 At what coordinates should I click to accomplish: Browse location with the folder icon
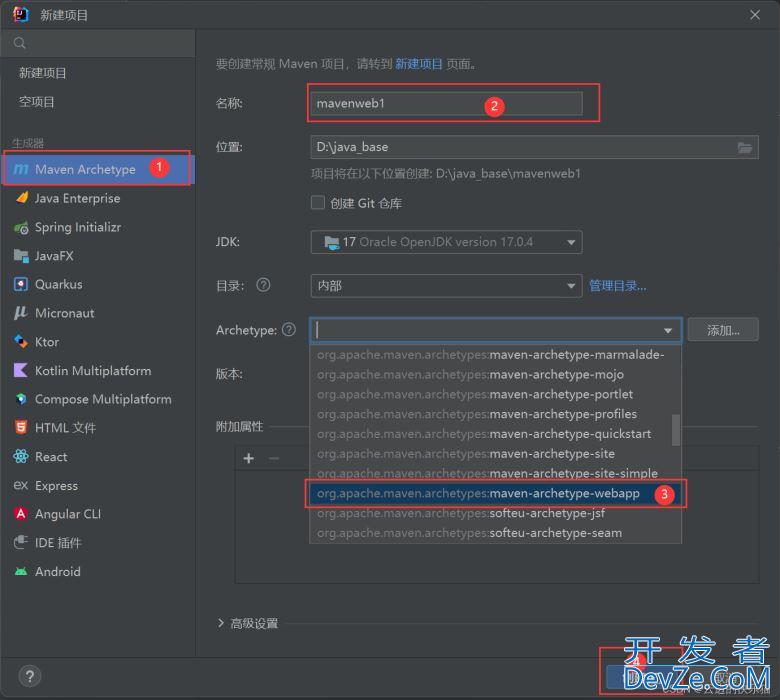pyautogui.click(x=745, y=147)
